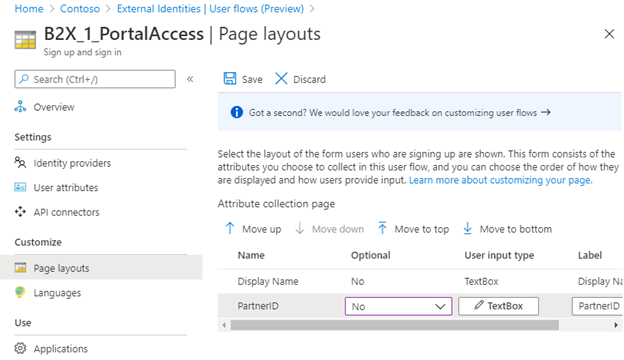Click the Languages globe icon
Screen dimensions: 624x360
tap(20, 292)
